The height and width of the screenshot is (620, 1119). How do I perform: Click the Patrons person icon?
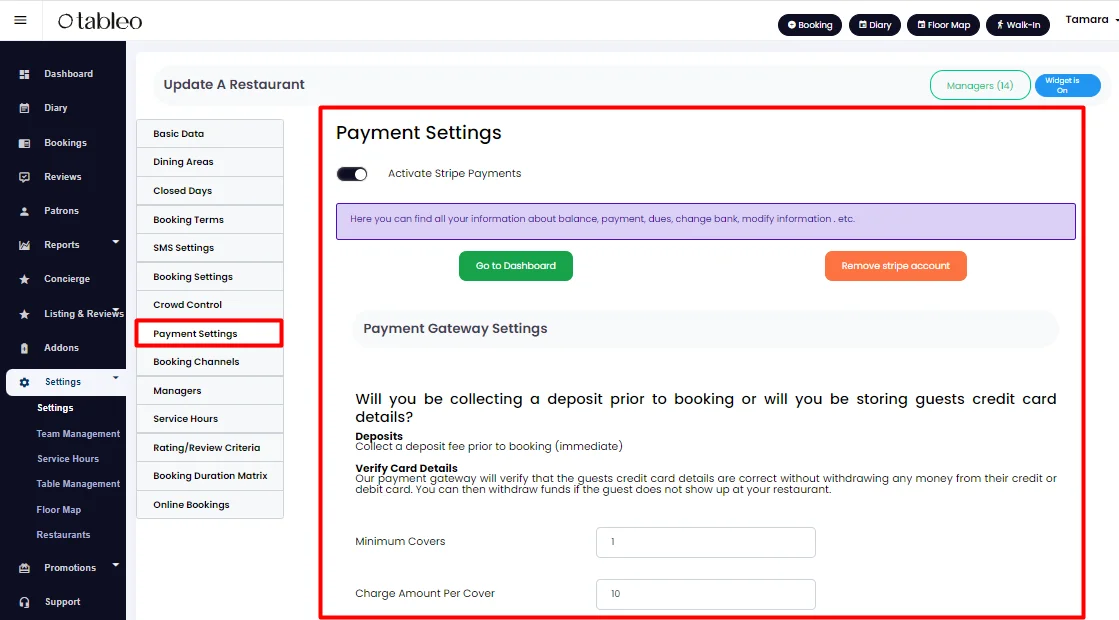coord(24,211)
